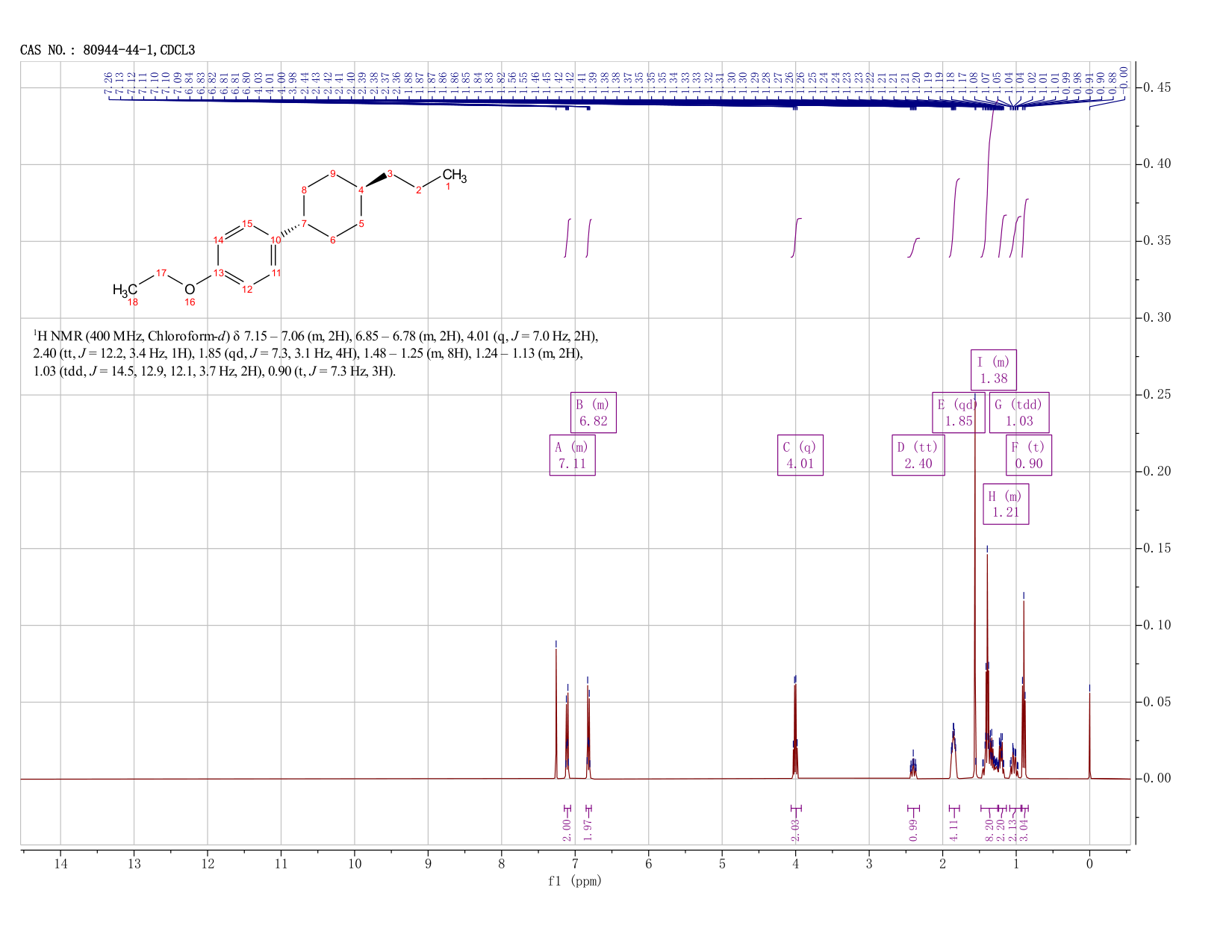Screen dimensions: 1232x952
Task: Click the H (m) 1.21 multiplet label
Action: point(1006,504)
